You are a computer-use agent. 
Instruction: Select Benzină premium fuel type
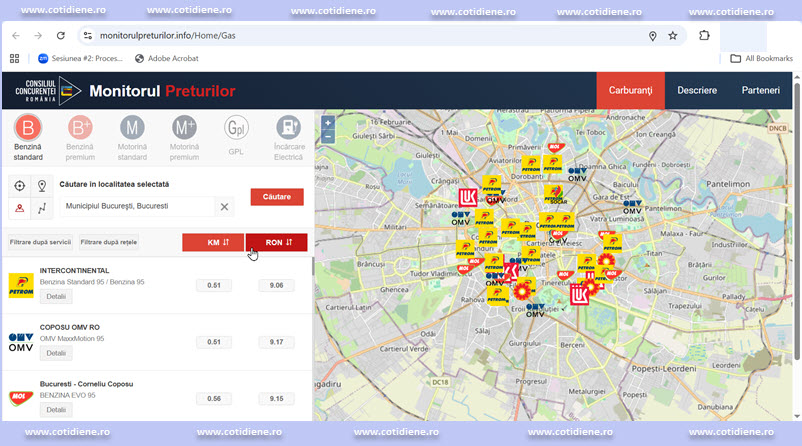click(x=80, y=128)
